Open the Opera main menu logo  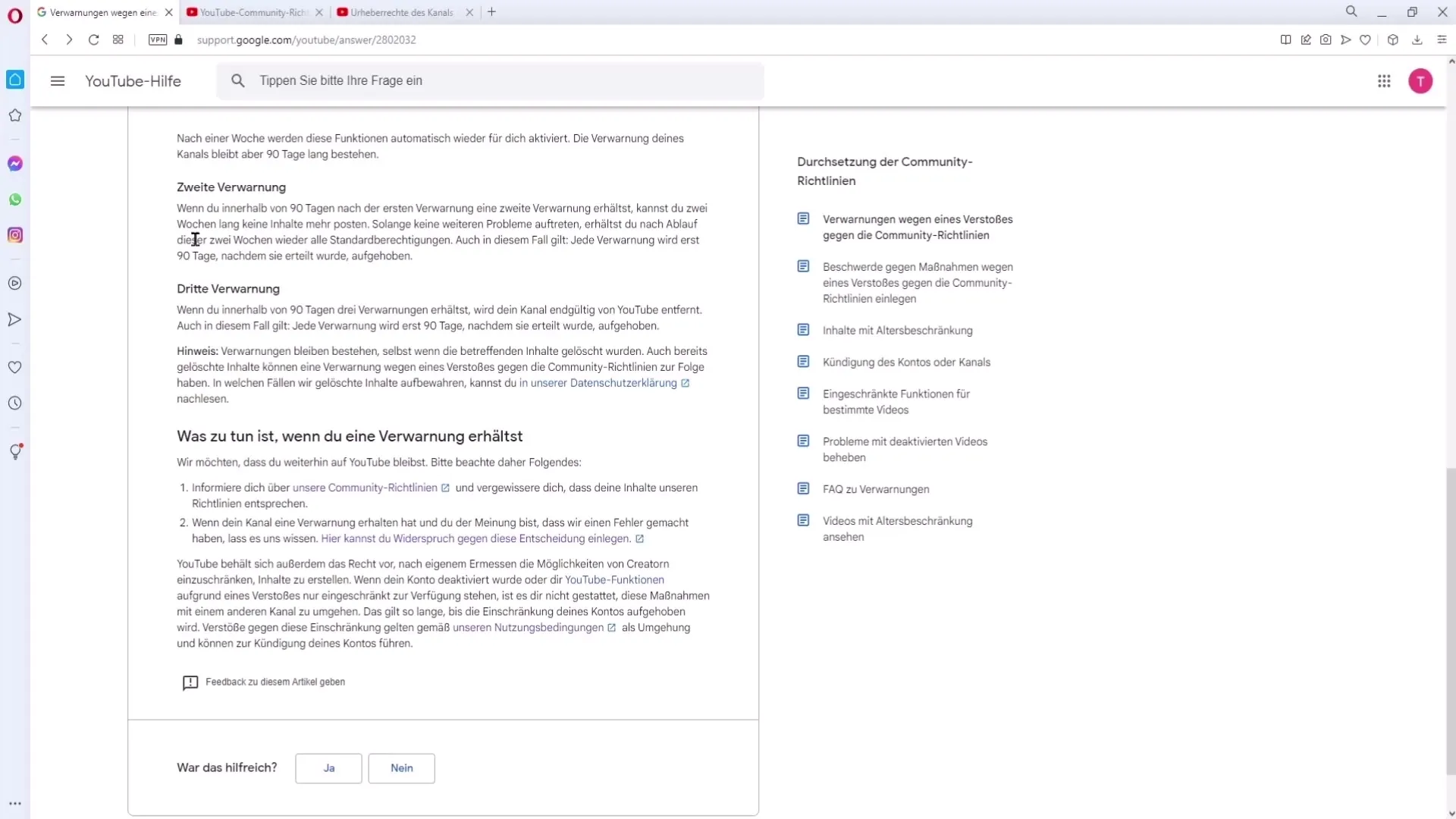pos(14,15)
